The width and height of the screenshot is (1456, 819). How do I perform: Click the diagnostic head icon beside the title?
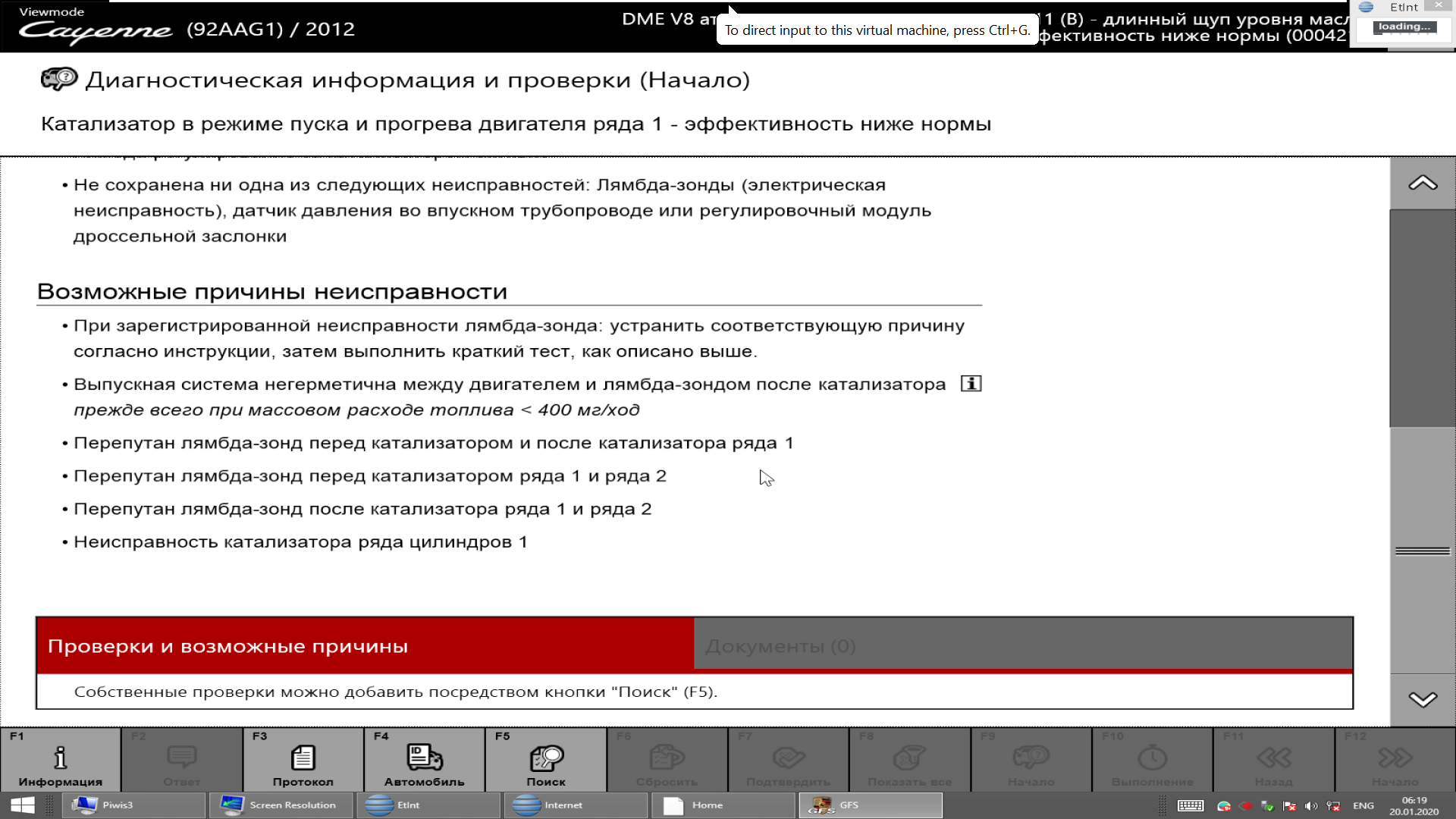[x=59, y=79]
